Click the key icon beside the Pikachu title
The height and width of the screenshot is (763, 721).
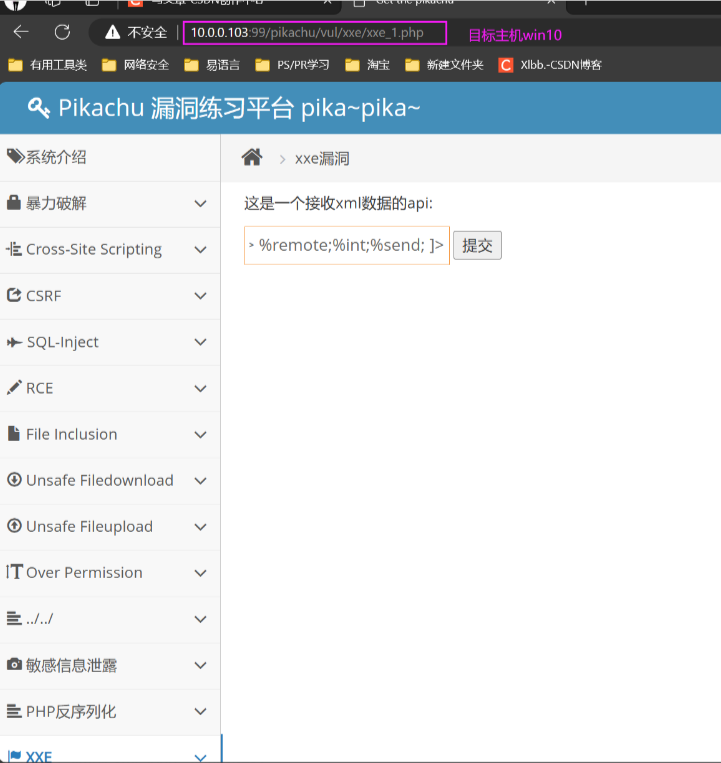pos(38,108)
